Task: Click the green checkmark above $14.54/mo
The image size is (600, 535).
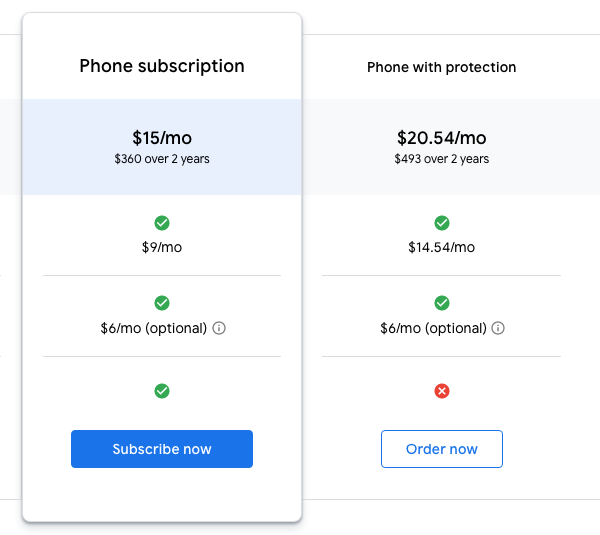Action: point(442,223)
